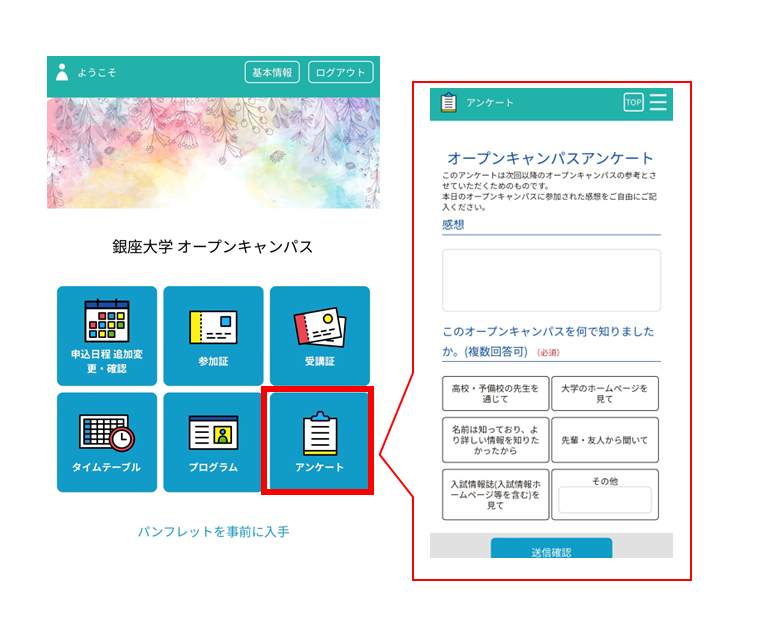
Task: Click the user avatar icon next to ようこそ
Action: [x=62, y=72]
